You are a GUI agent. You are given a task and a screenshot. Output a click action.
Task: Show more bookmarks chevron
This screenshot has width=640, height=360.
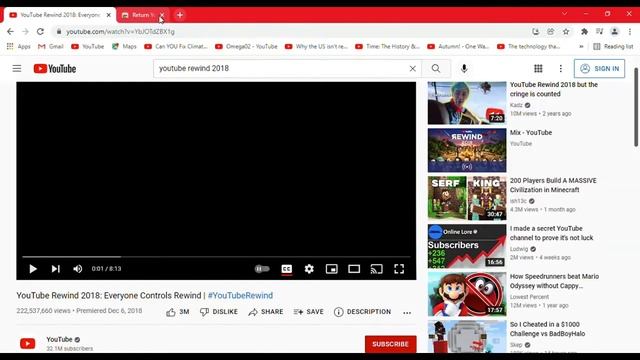[x=581, y=47]
